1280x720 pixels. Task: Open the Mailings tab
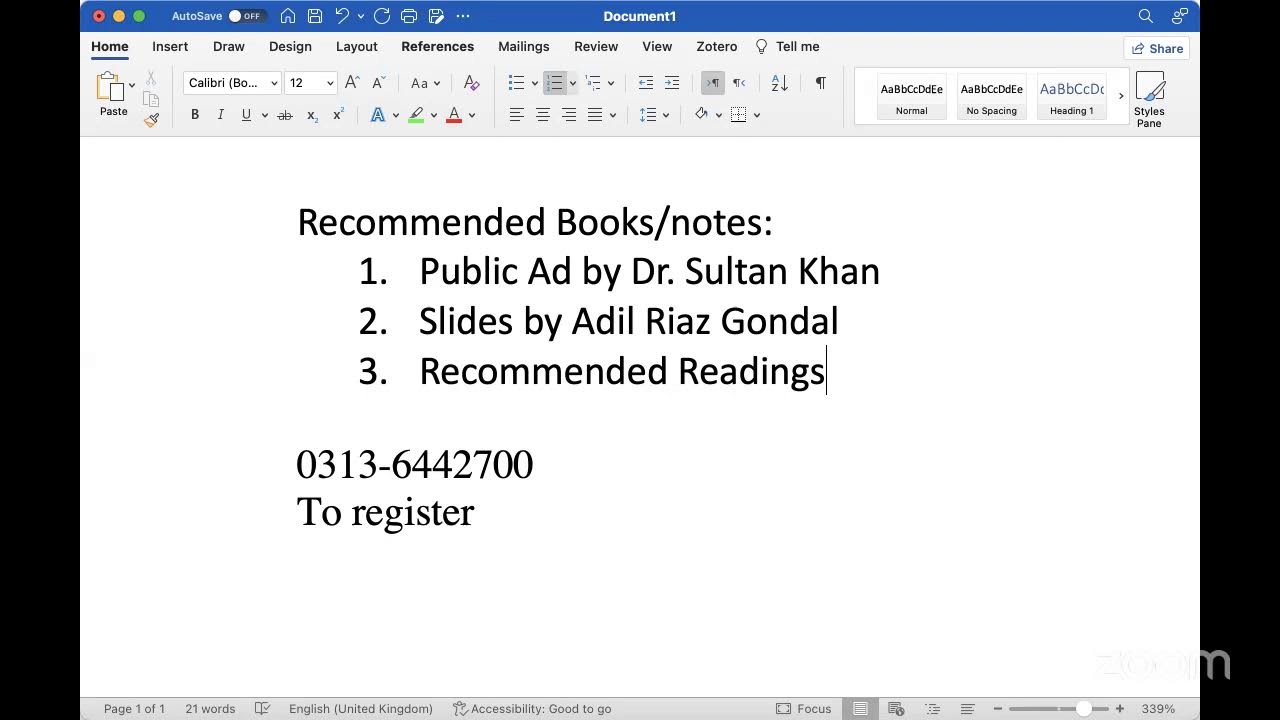[524, 46]
